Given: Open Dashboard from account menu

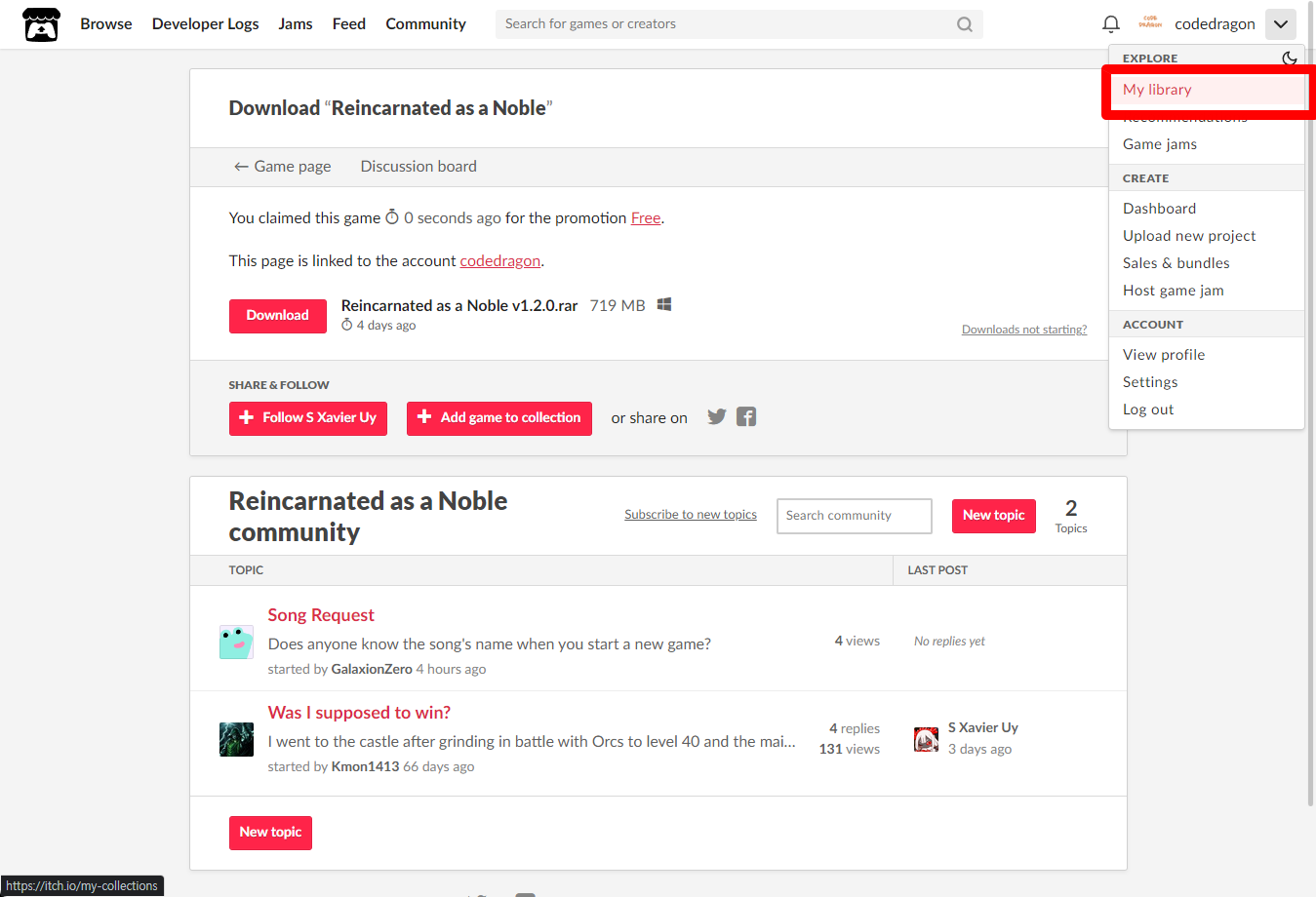Looking at the screenshot, I should [1207, 209].
